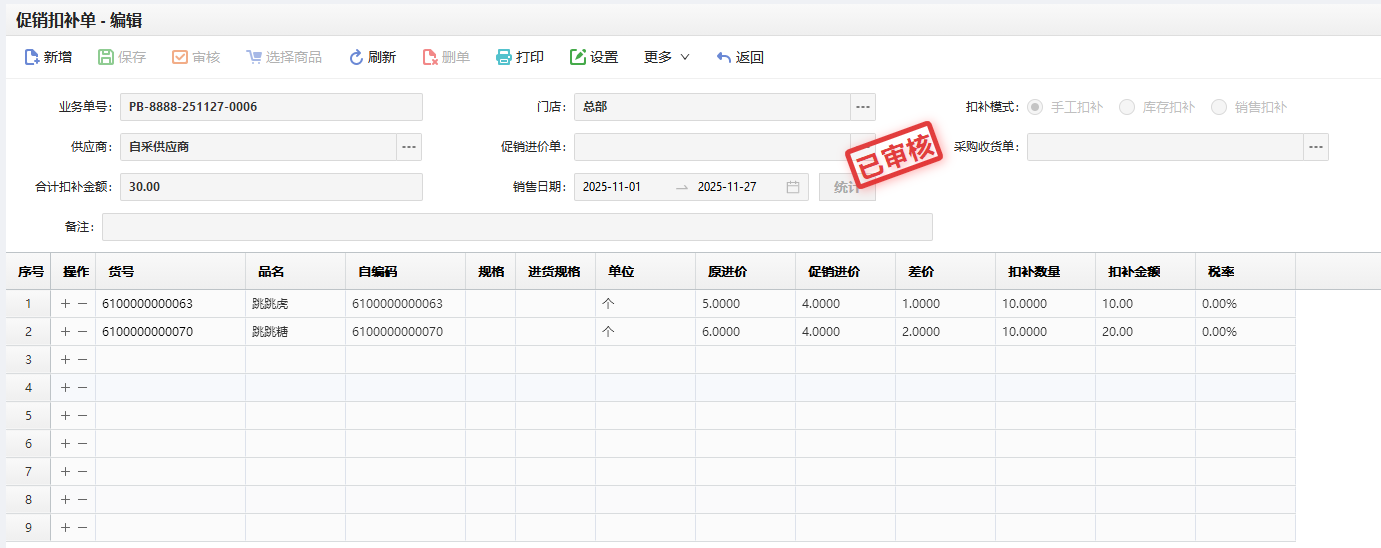Click the minus icon in row 2
The image size is (1381, 548).
pos(82,332)
